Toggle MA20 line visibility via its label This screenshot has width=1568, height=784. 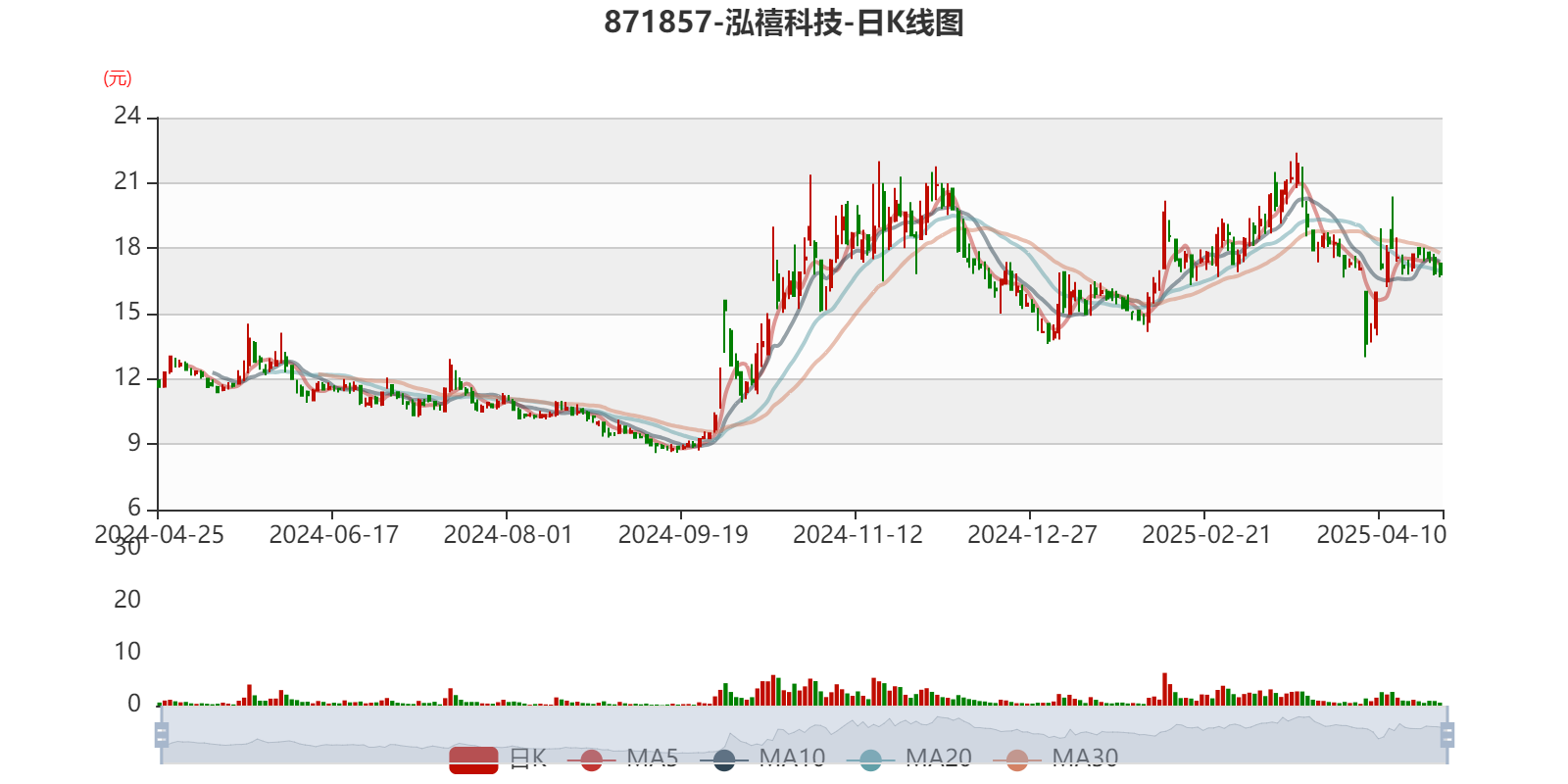click(x=938, y=758)
